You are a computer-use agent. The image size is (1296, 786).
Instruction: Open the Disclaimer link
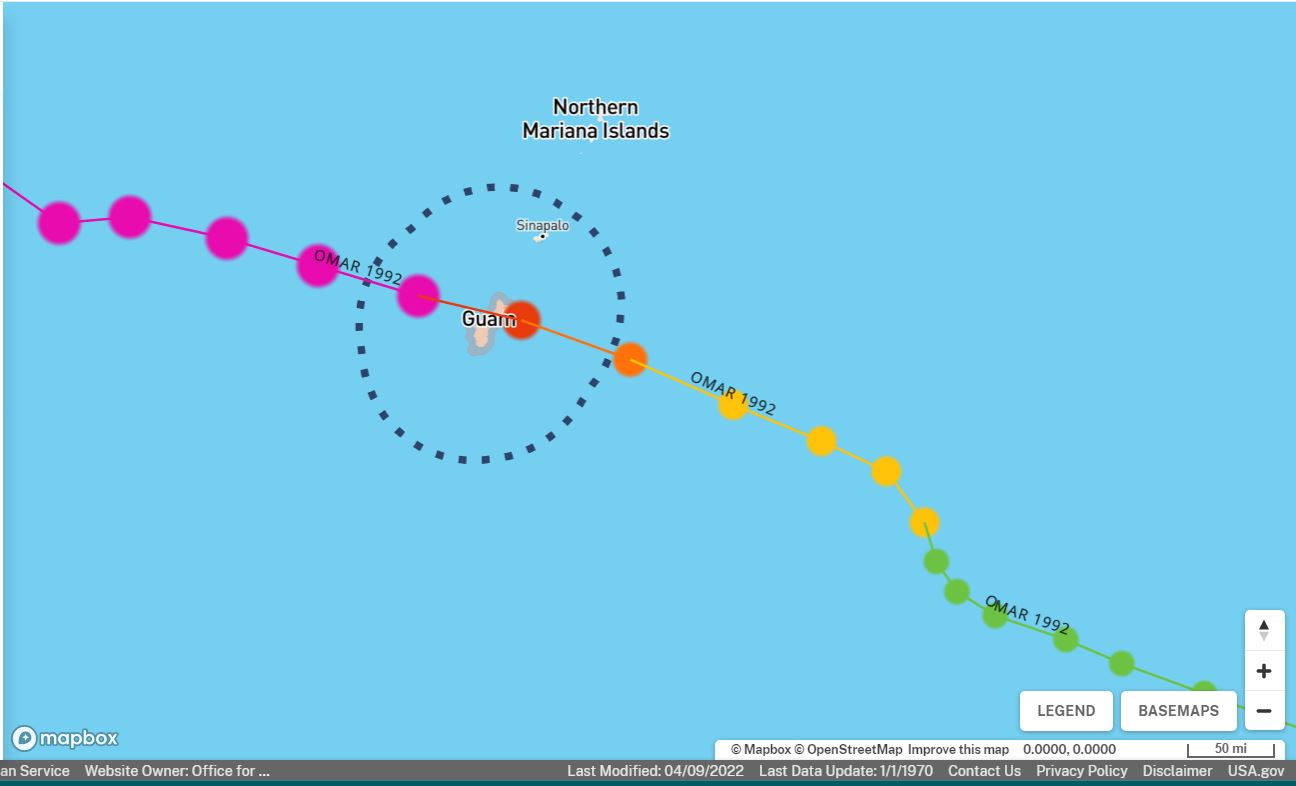click(x=1177, y=771)
